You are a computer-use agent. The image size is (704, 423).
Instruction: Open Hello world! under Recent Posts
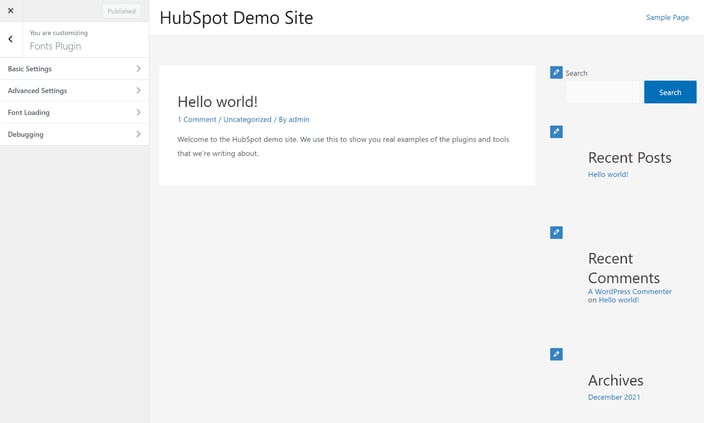[608, 174]
